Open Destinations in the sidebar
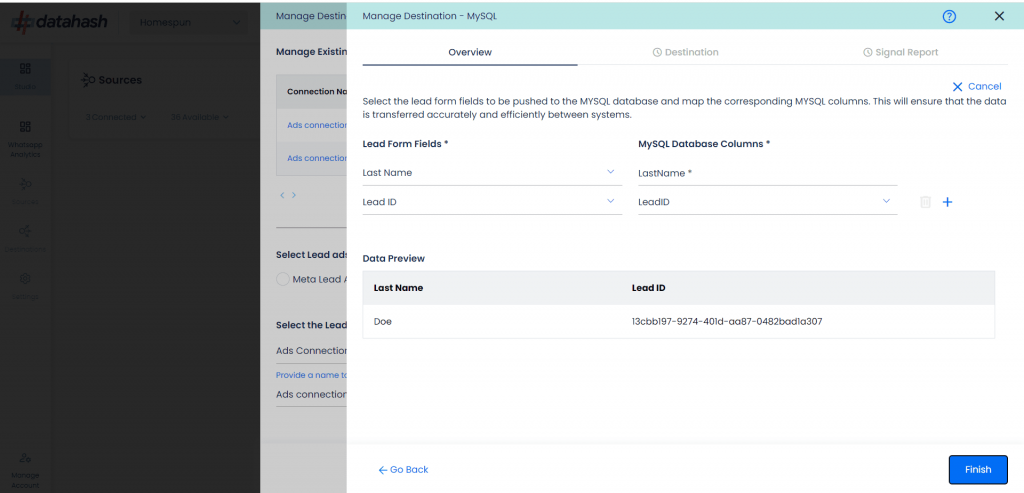 [x=25, y=238]
